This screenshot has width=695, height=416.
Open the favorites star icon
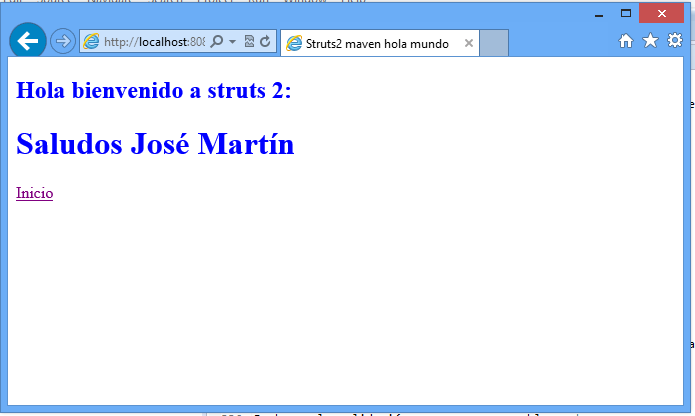coord(650,40)
